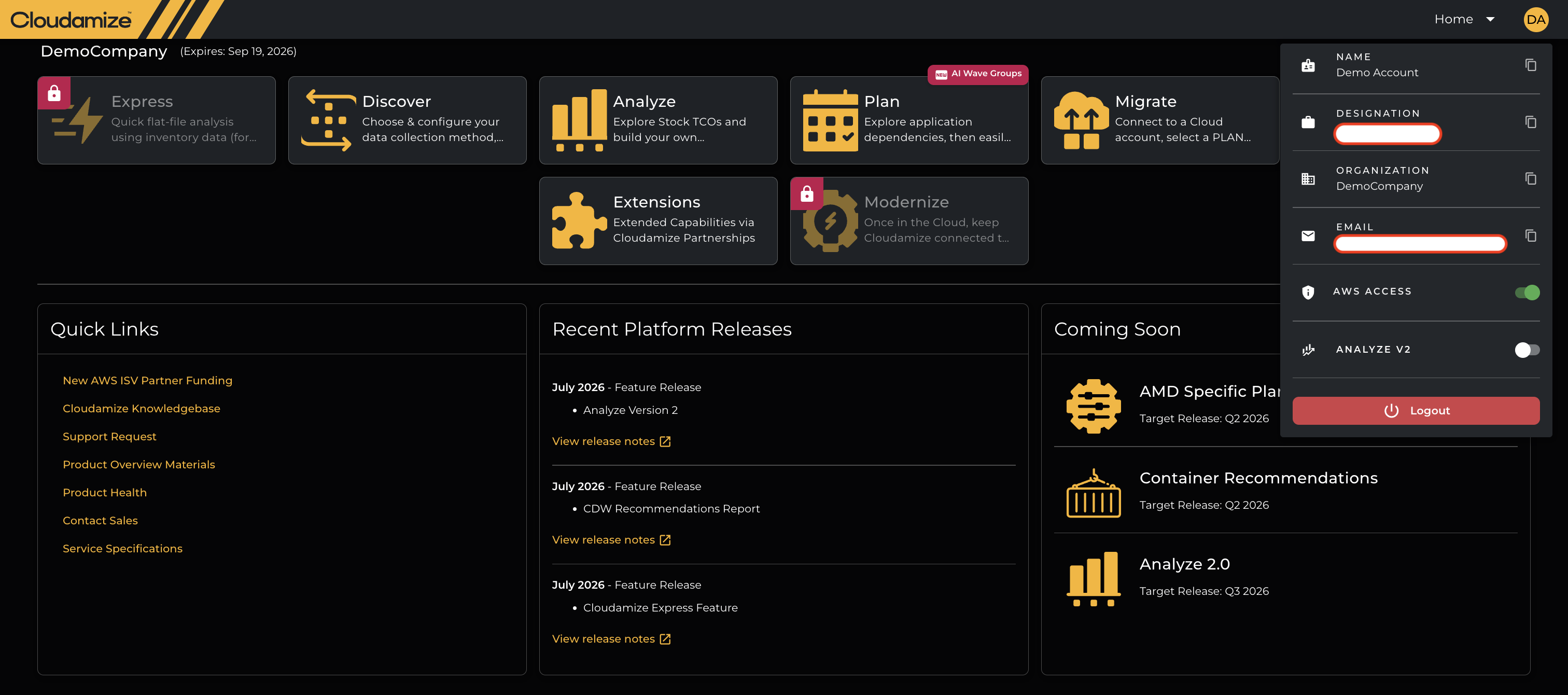Copy the Email value
The height and width of the screenshot is (695, 1568).
(1530, 235)
